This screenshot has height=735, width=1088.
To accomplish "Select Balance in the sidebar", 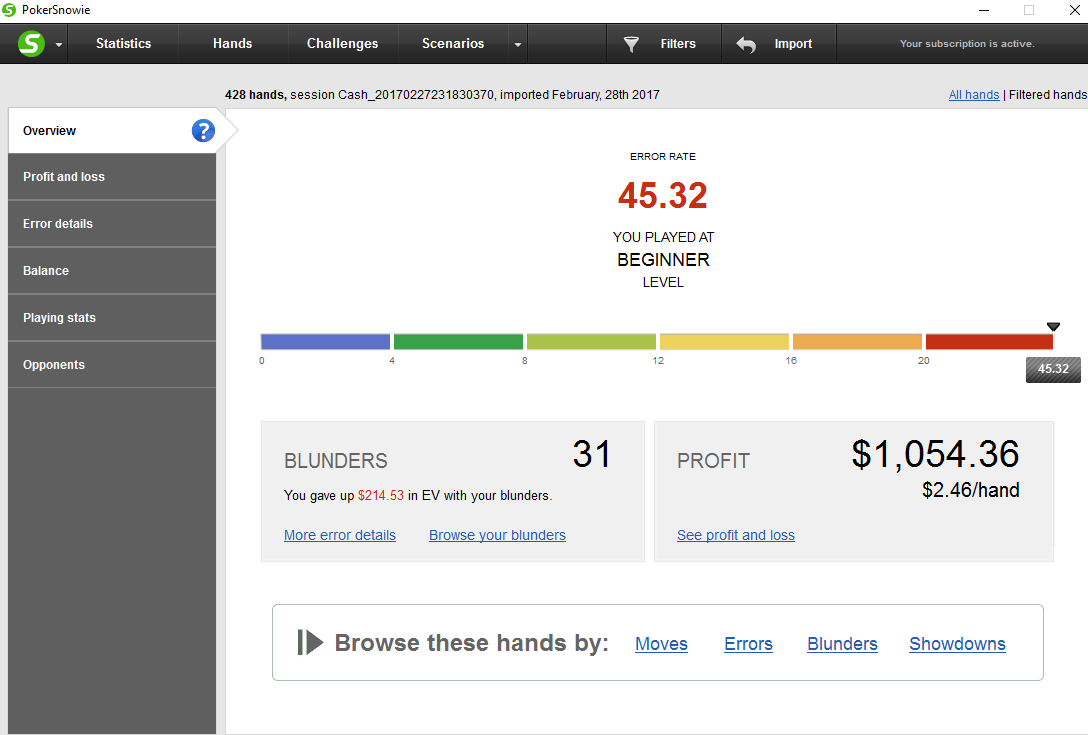I will [x=112, y=271].
